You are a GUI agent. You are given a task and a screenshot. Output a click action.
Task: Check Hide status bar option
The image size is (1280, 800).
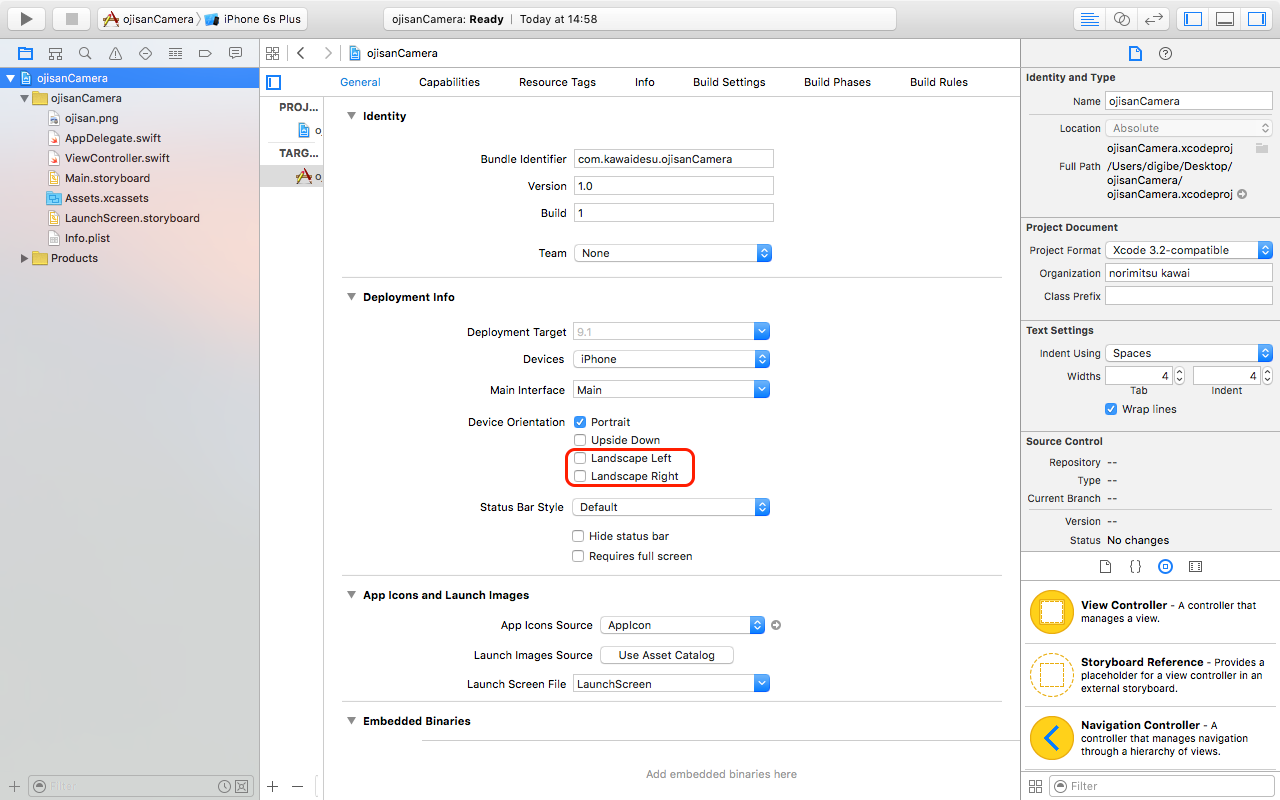point(578,536)
